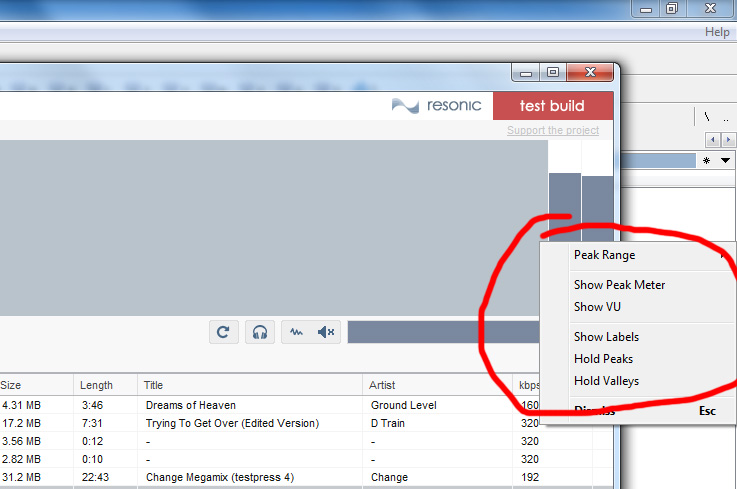Toggle the headphones monitoring icon
The image size is (737, 489).
point(260,332)
